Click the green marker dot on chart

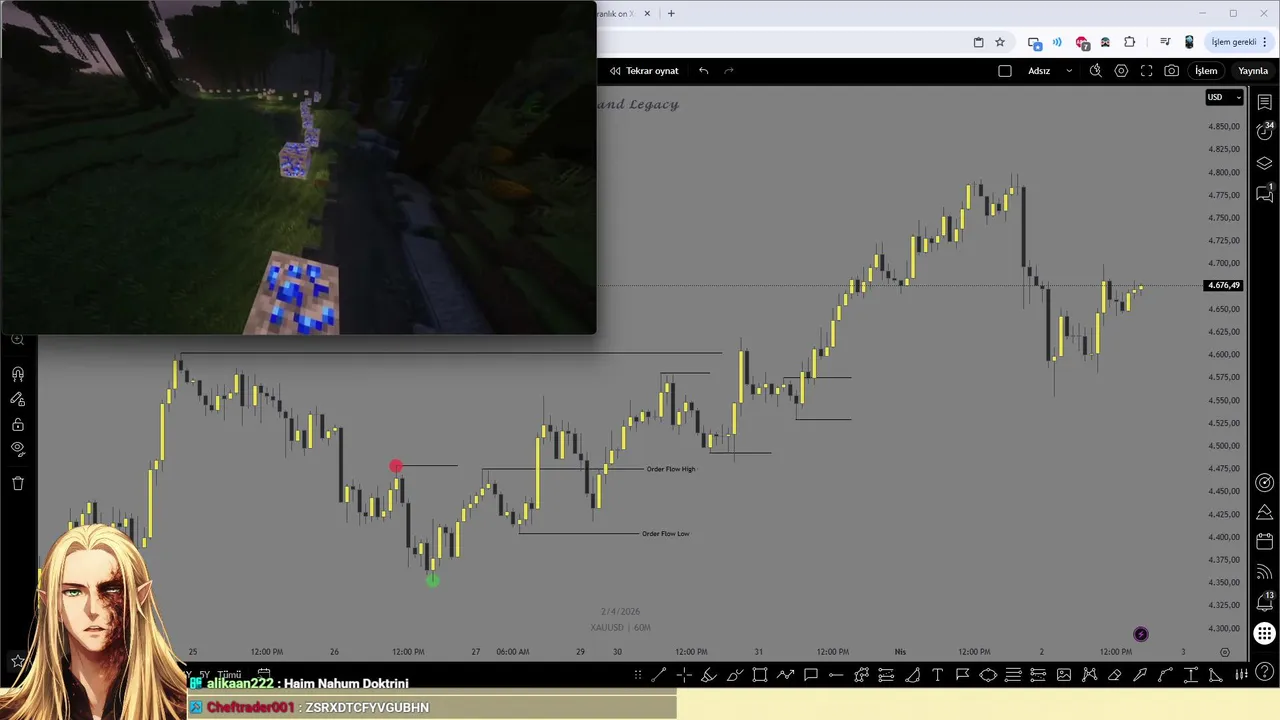click(x=432, y=579)
